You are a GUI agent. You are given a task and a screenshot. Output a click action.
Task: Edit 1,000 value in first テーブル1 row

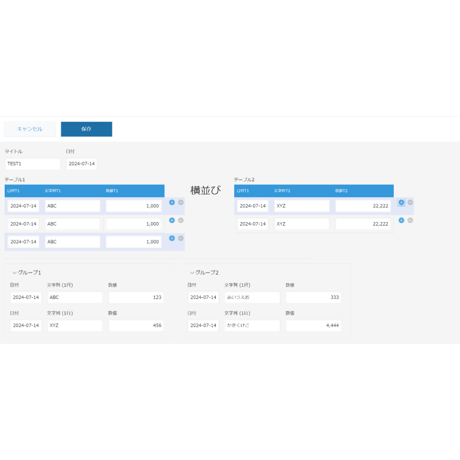click(134, 206)
